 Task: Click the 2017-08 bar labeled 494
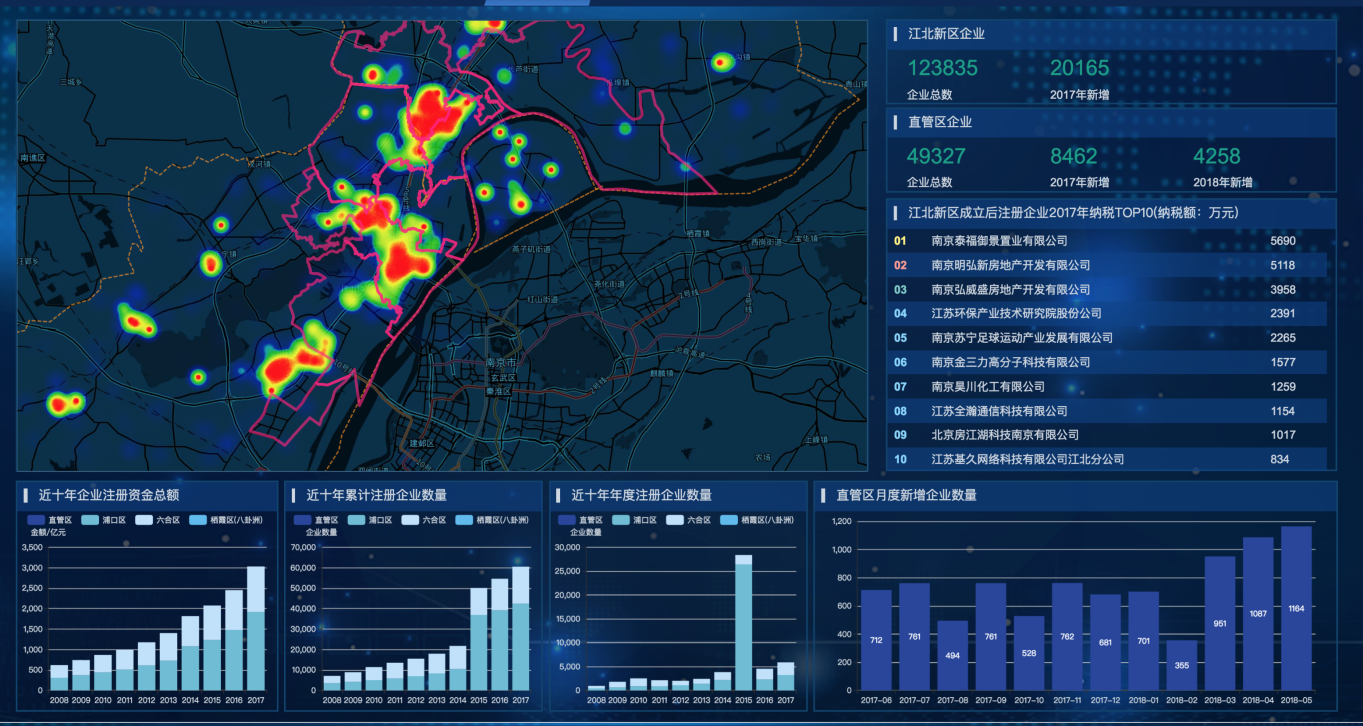click(953, 655)
